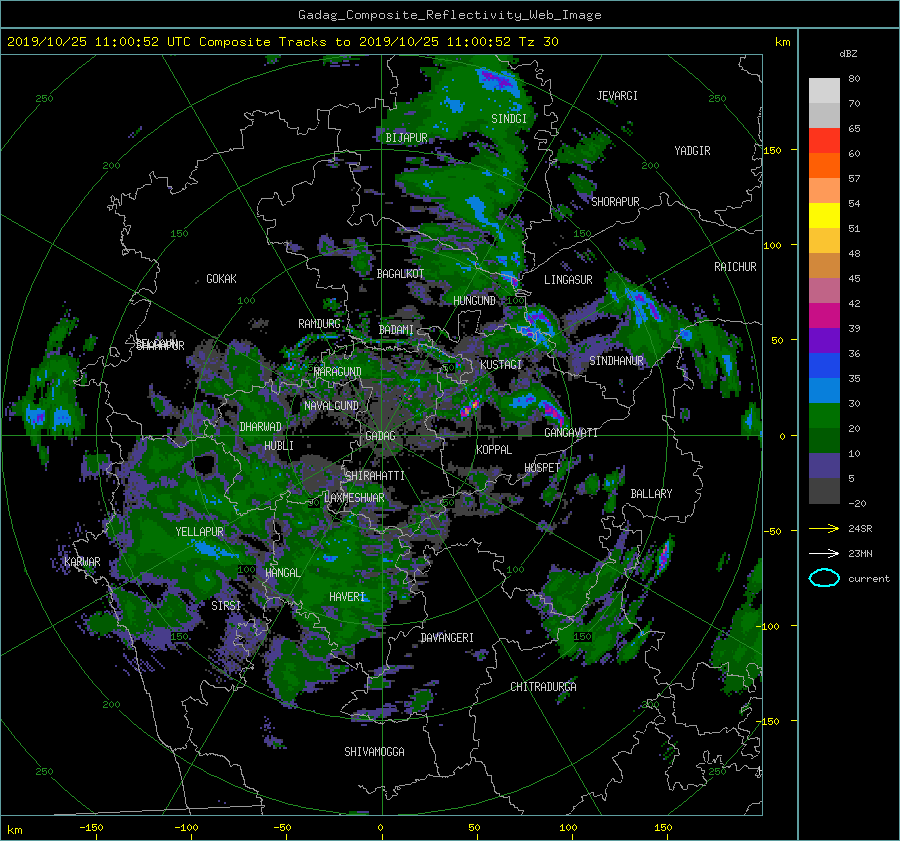Click the DAVANGERI town label

tap(447, 638)
